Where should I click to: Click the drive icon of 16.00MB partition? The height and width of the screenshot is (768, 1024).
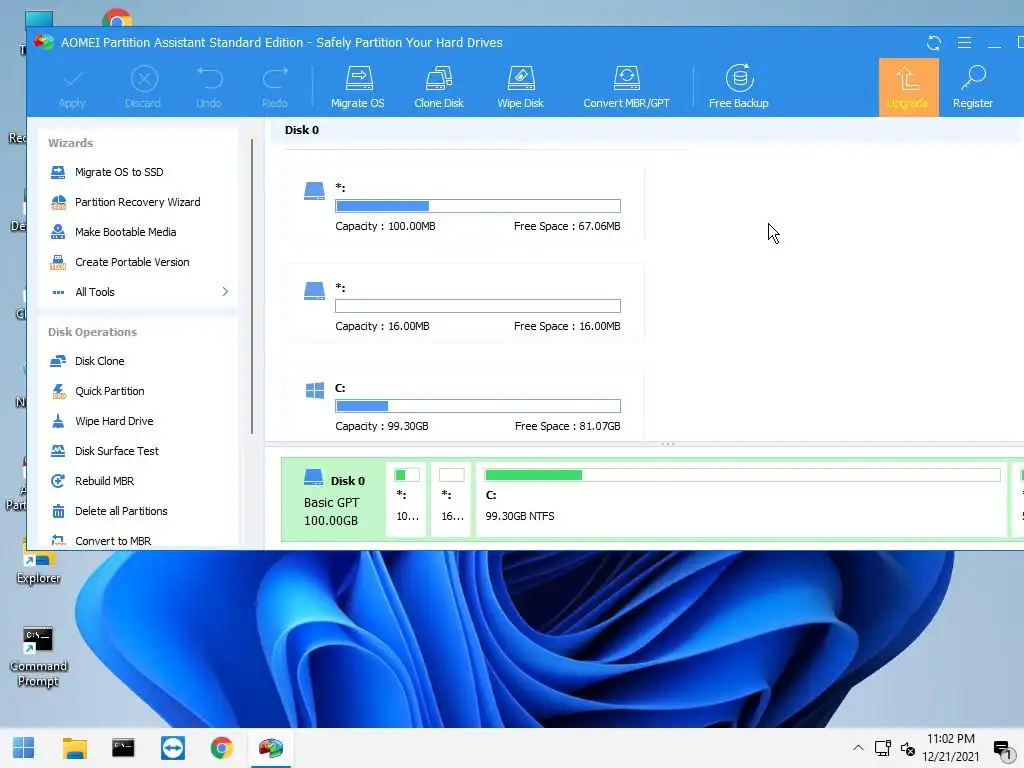pos(315,291)
